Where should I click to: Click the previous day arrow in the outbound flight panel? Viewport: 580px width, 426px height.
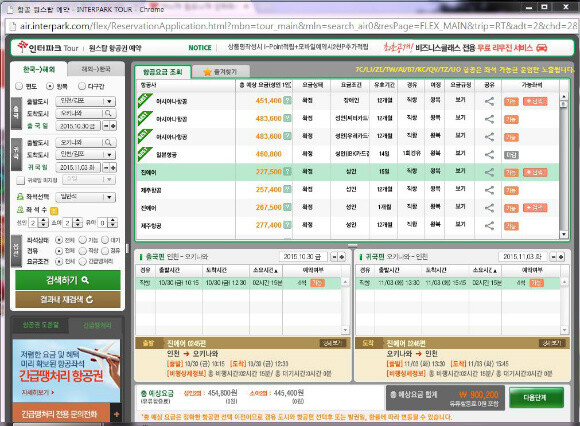click(334, 257)
